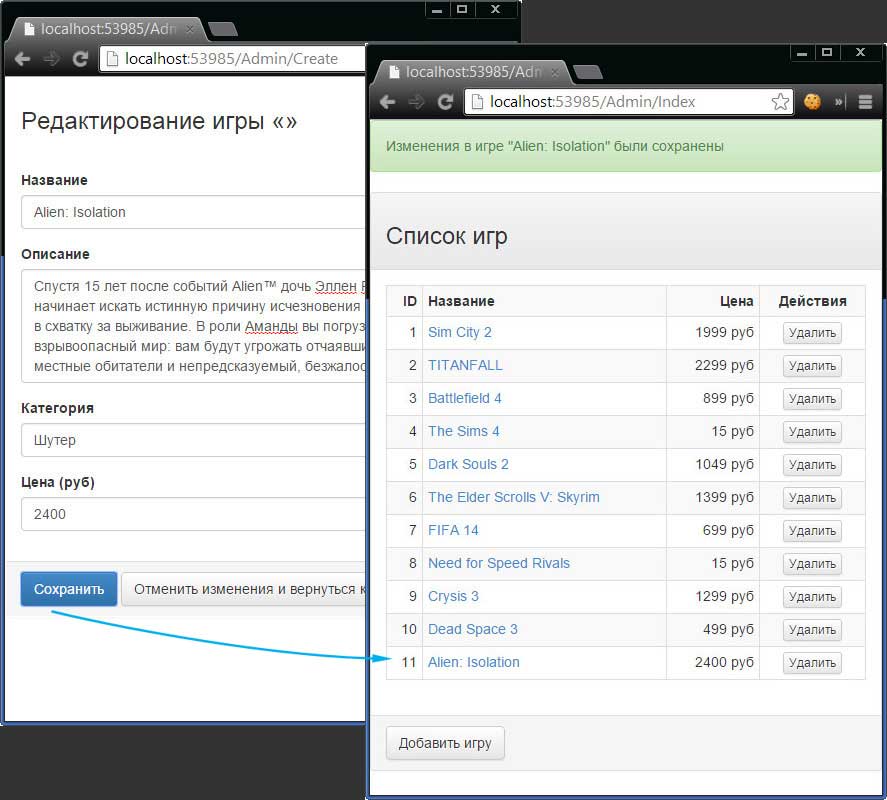
Task: Open Chrome menu in Admin/Index window
Action: [865, 102]
